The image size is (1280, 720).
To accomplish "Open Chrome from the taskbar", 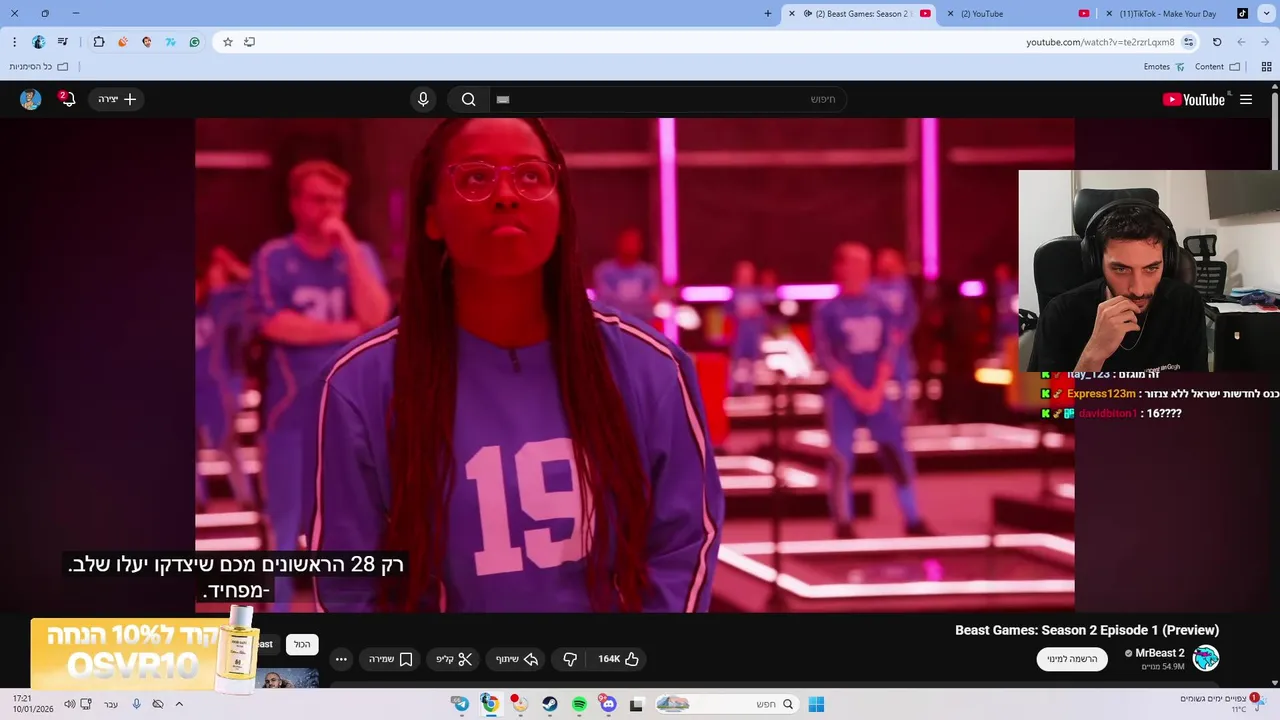I will [x=489, y=704].
